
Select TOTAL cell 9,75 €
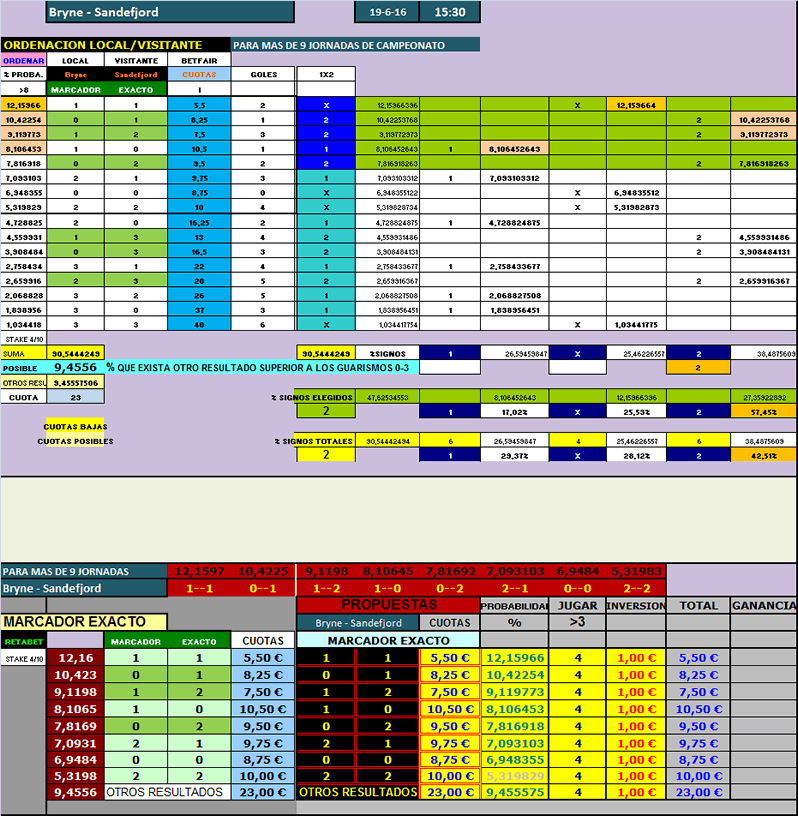(699, 743)
